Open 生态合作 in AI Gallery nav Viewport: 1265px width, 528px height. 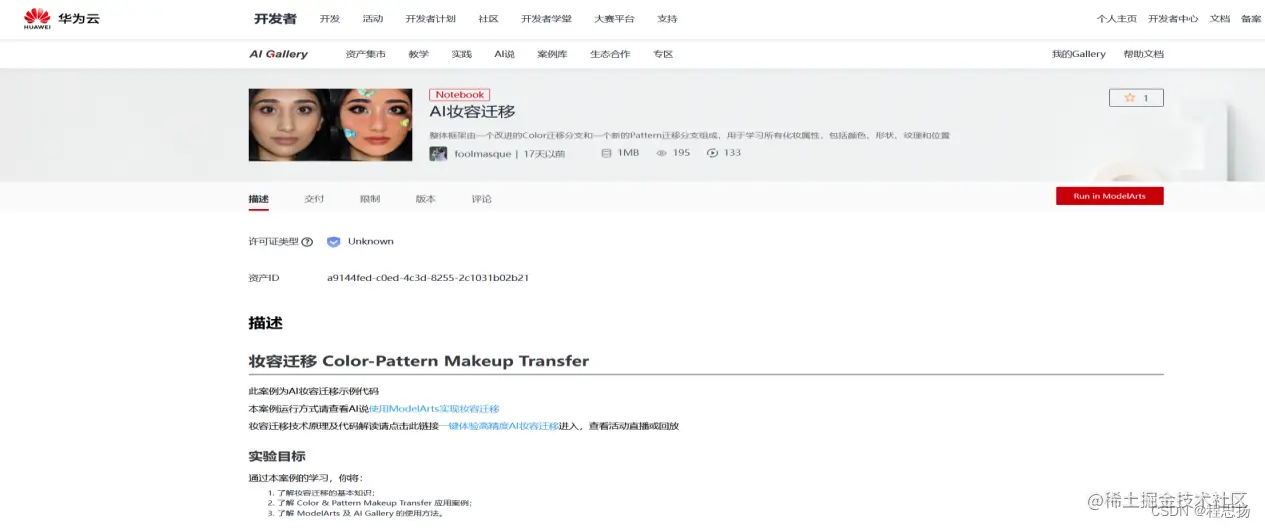tap(610, 54)
